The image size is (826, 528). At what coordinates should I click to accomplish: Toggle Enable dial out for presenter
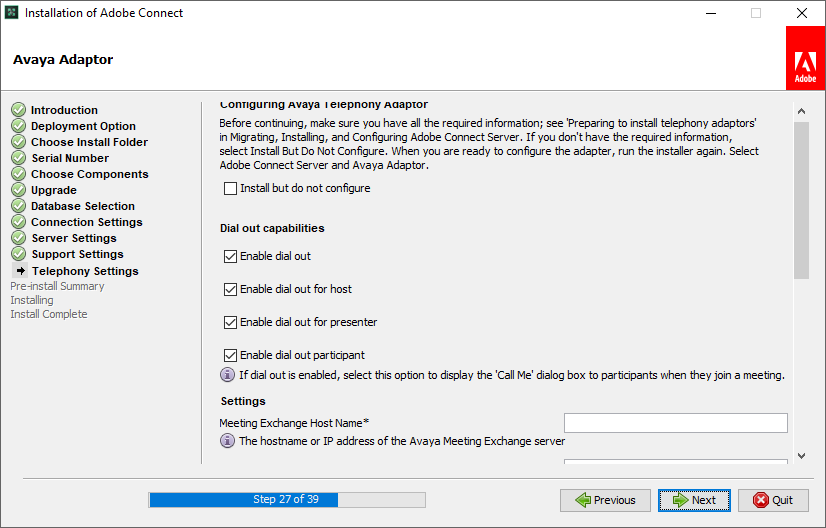[x=230, y=322]
